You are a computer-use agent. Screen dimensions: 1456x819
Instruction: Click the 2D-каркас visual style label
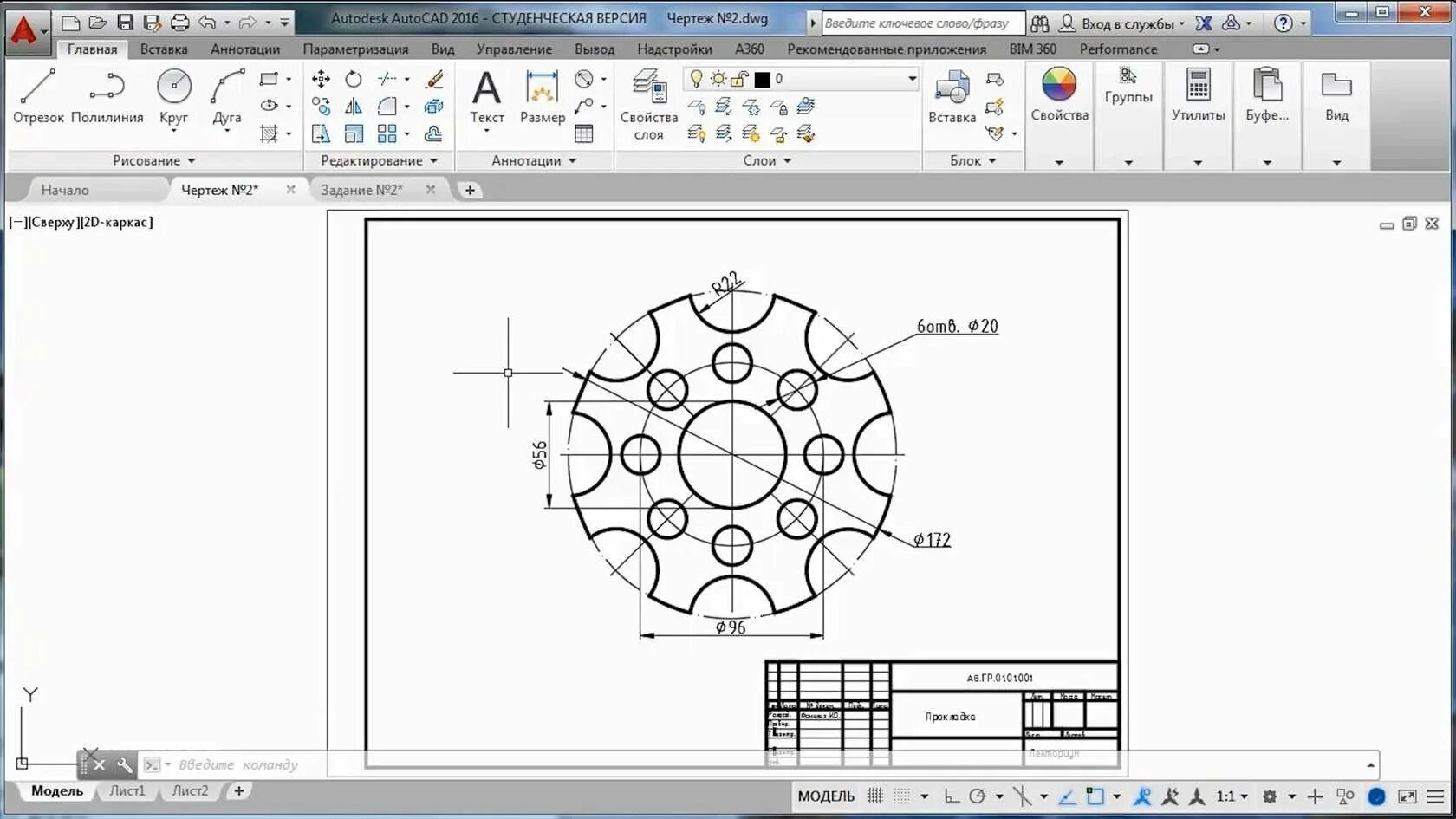tap(117, 222)
